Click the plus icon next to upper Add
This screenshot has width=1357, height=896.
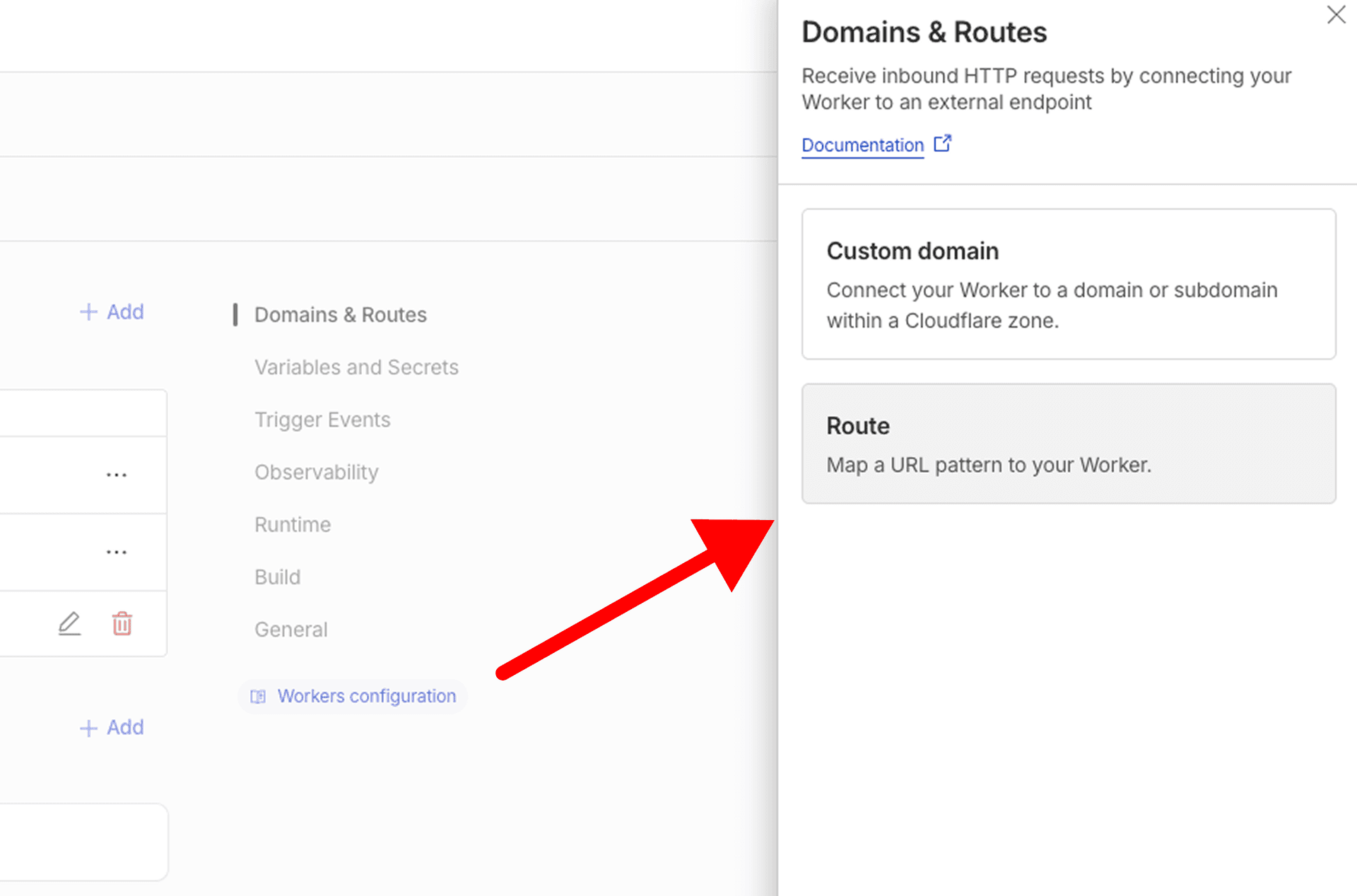(89, 312)
